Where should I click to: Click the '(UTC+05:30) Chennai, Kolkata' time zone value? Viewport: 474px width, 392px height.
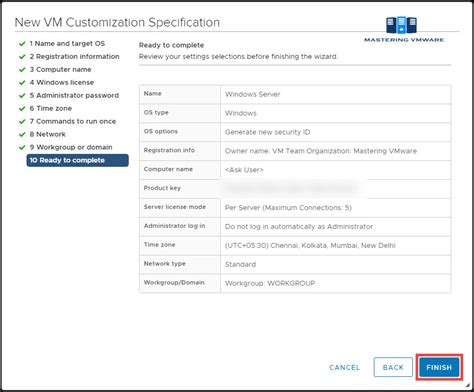310,246
